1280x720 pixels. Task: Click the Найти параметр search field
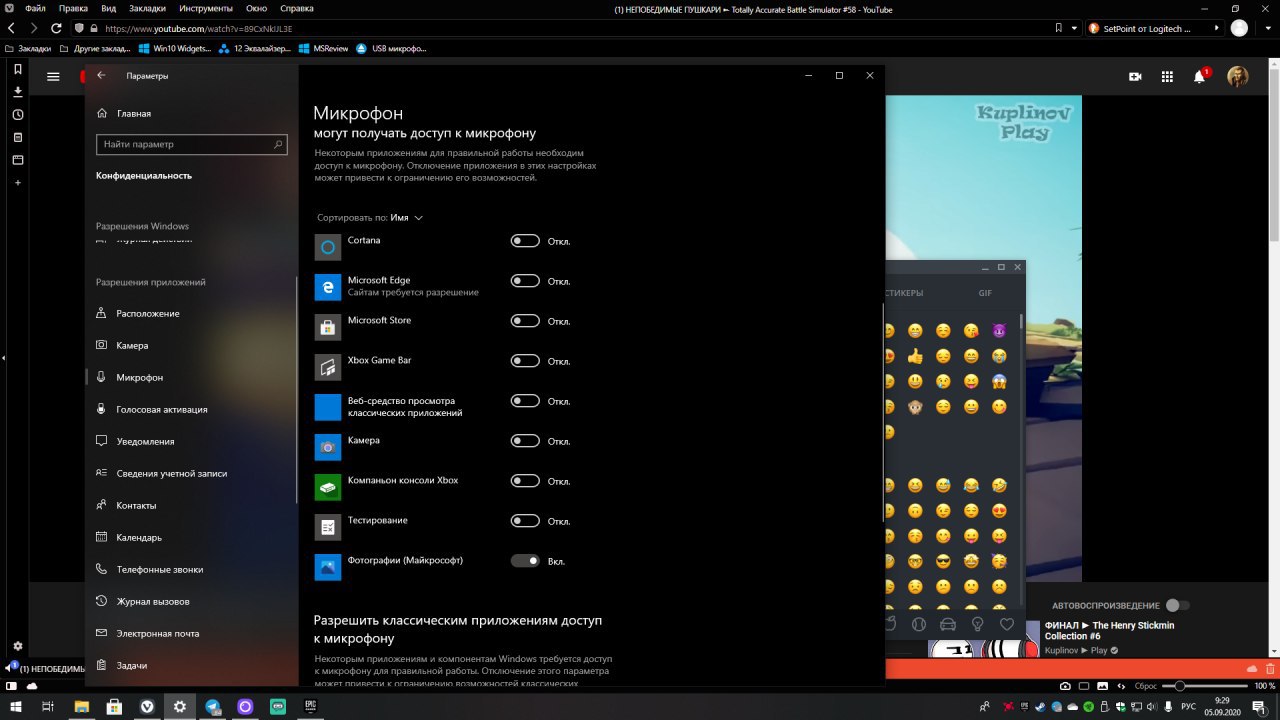(191, 144)
